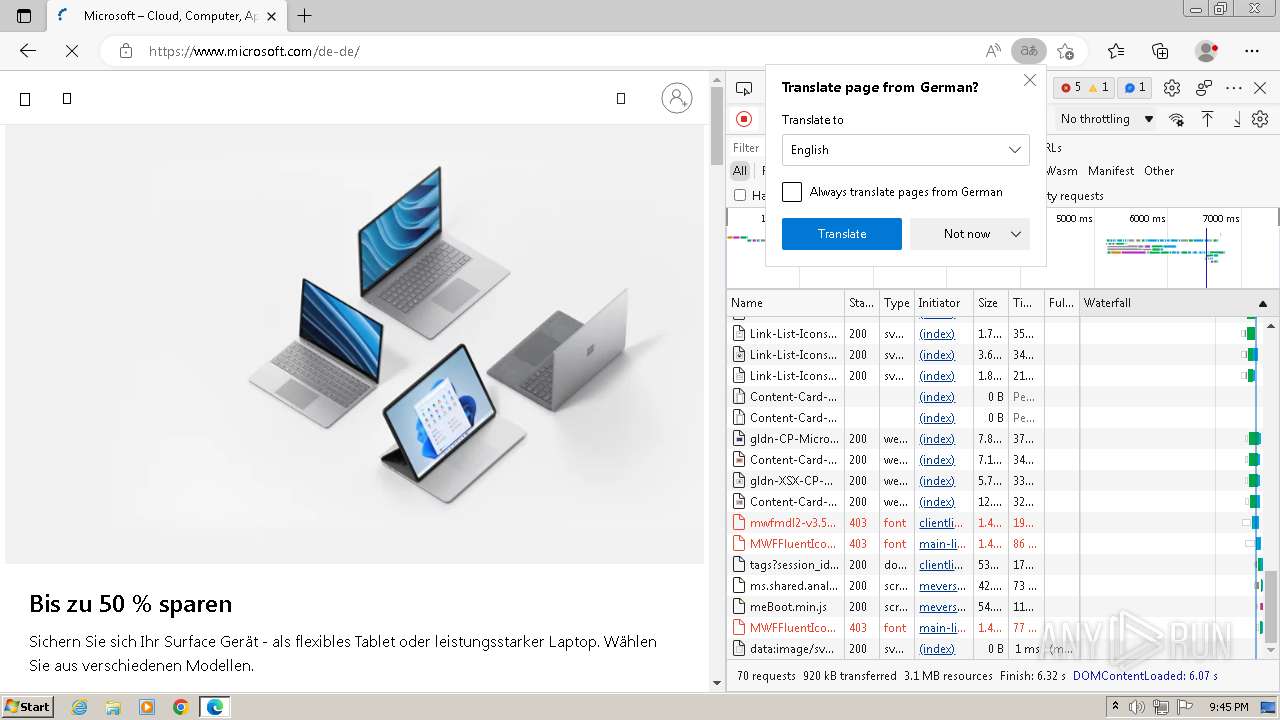Sort by the Waterfall column arrow
Screen dimensions: 1280x720
1262,303
